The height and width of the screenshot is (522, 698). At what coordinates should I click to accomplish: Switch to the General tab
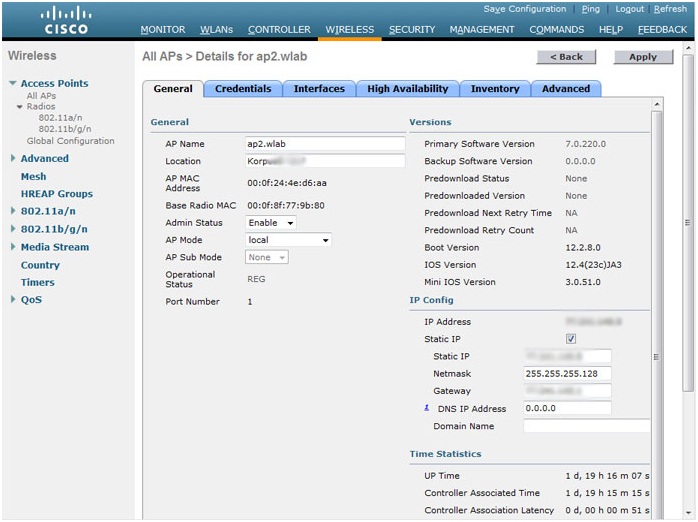tap(173, 89)
